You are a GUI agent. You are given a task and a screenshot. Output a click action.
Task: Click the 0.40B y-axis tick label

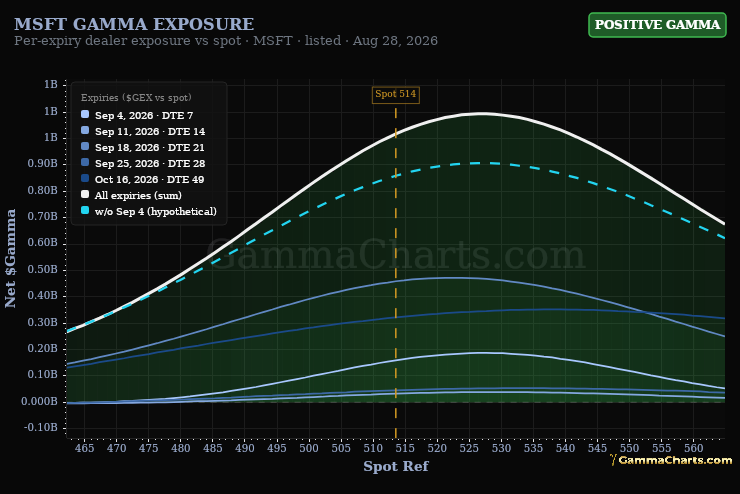[x=42, y=295]
